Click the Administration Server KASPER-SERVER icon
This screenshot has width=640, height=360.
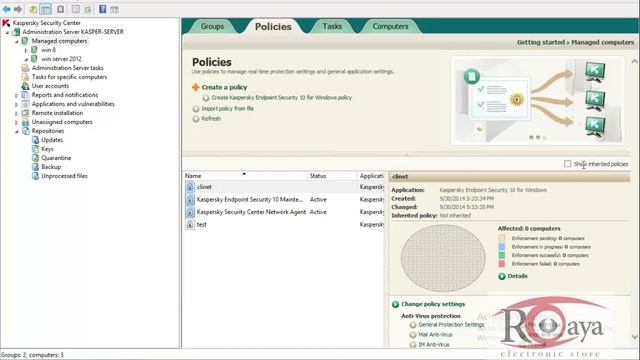16,32
